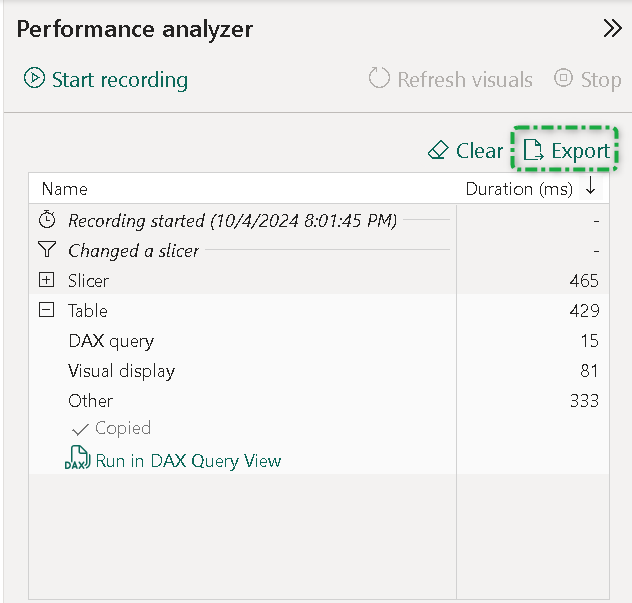Screen dimensions: 632x603
Task: Select the Visual display row
Action: pos(121,371)
